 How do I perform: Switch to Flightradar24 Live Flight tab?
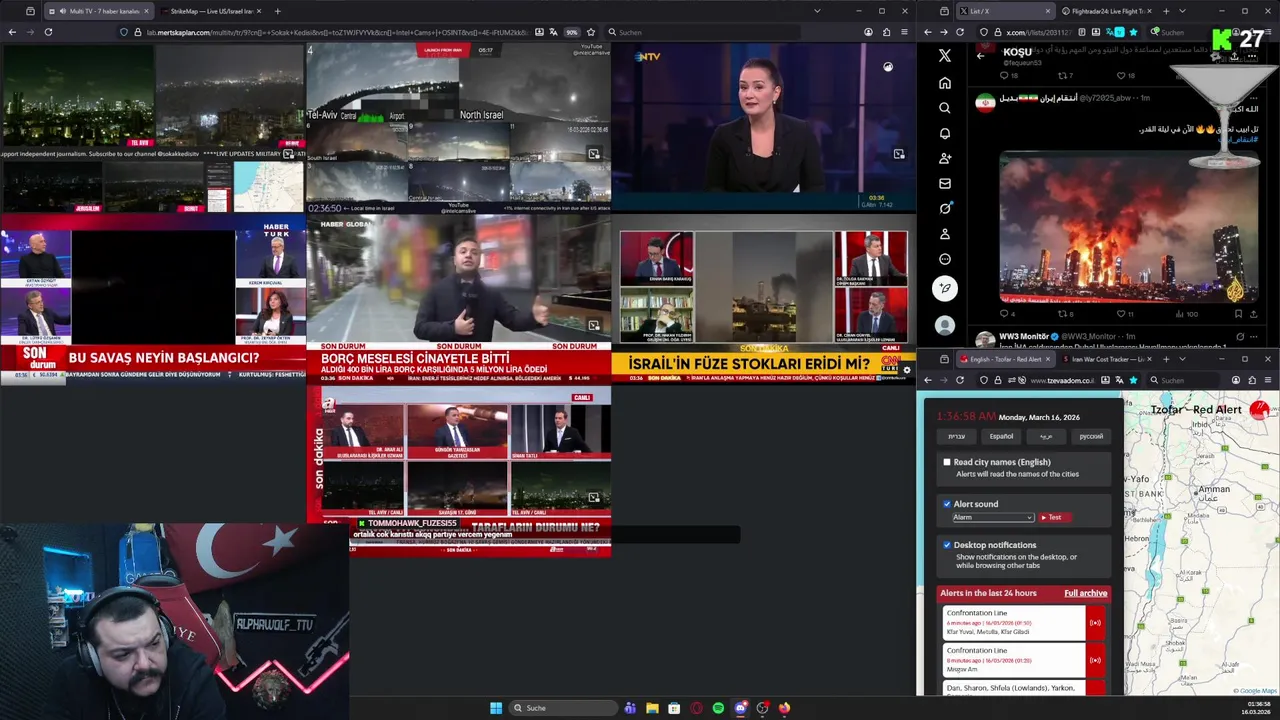1108,11
